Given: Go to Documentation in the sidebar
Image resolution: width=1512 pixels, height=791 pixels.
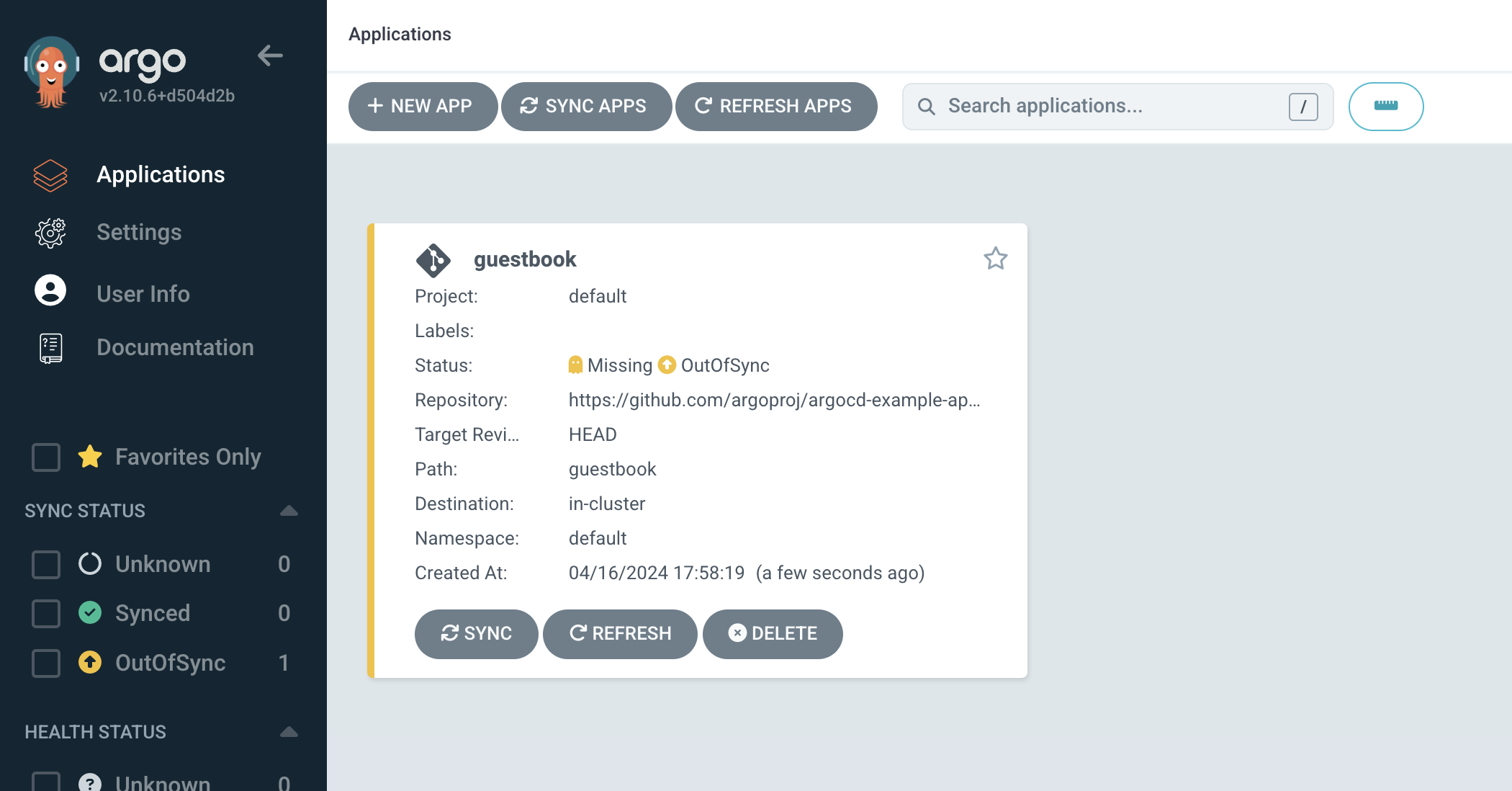Looking at the screenshot, I should (175, 347).
